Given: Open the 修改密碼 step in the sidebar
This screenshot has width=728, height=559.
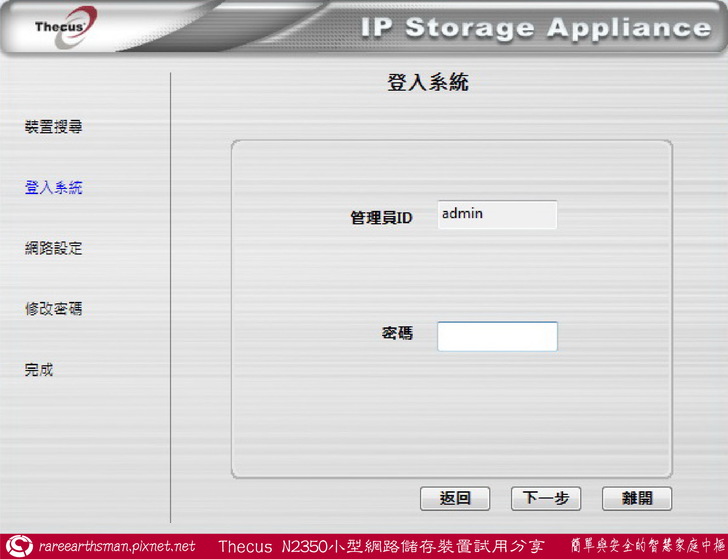Looking at the screenshot, I should pos(53,308).
